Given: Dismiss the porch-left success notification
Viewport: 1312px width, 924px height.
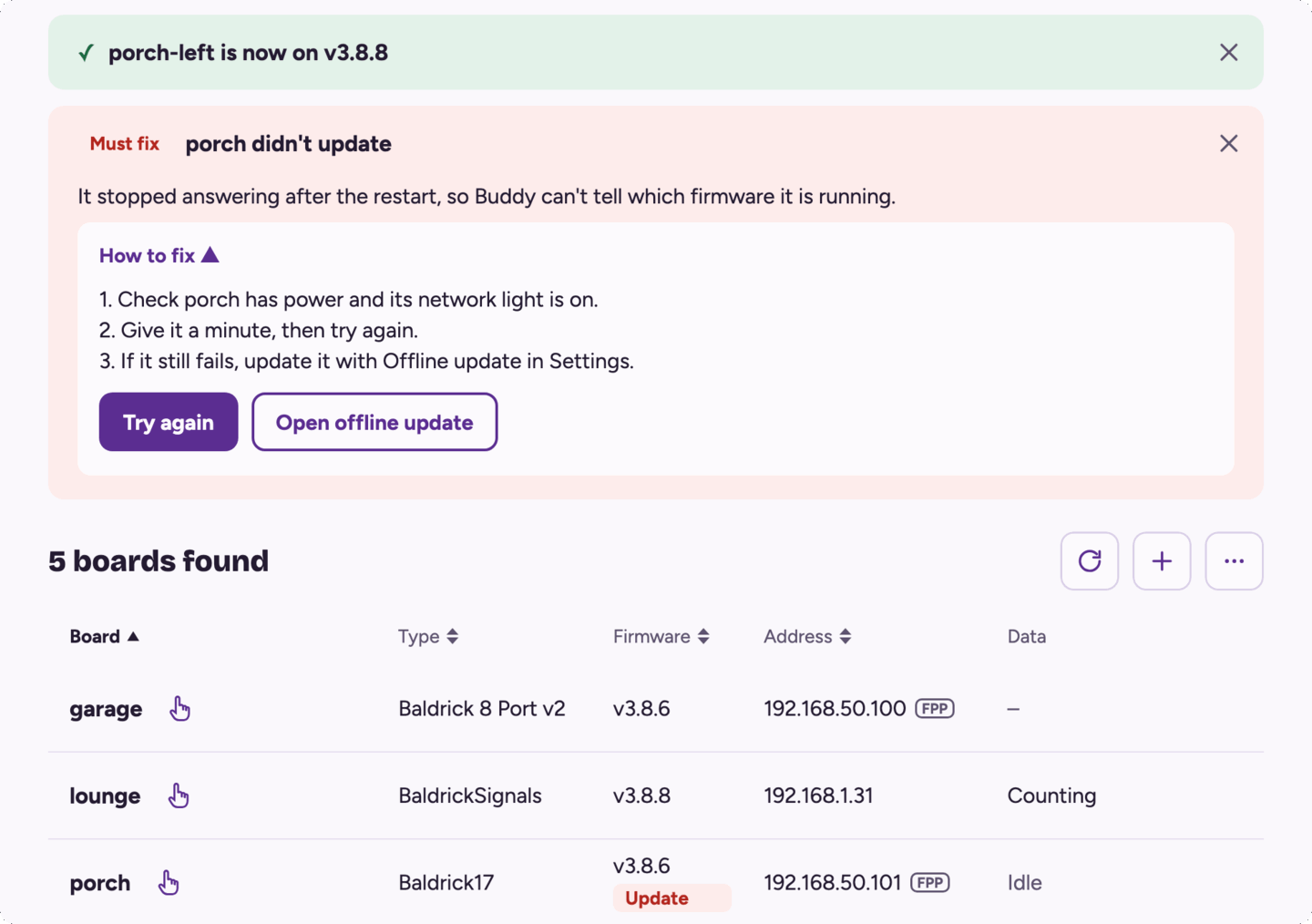Looking at the screenshot, I should point(1228,53).
